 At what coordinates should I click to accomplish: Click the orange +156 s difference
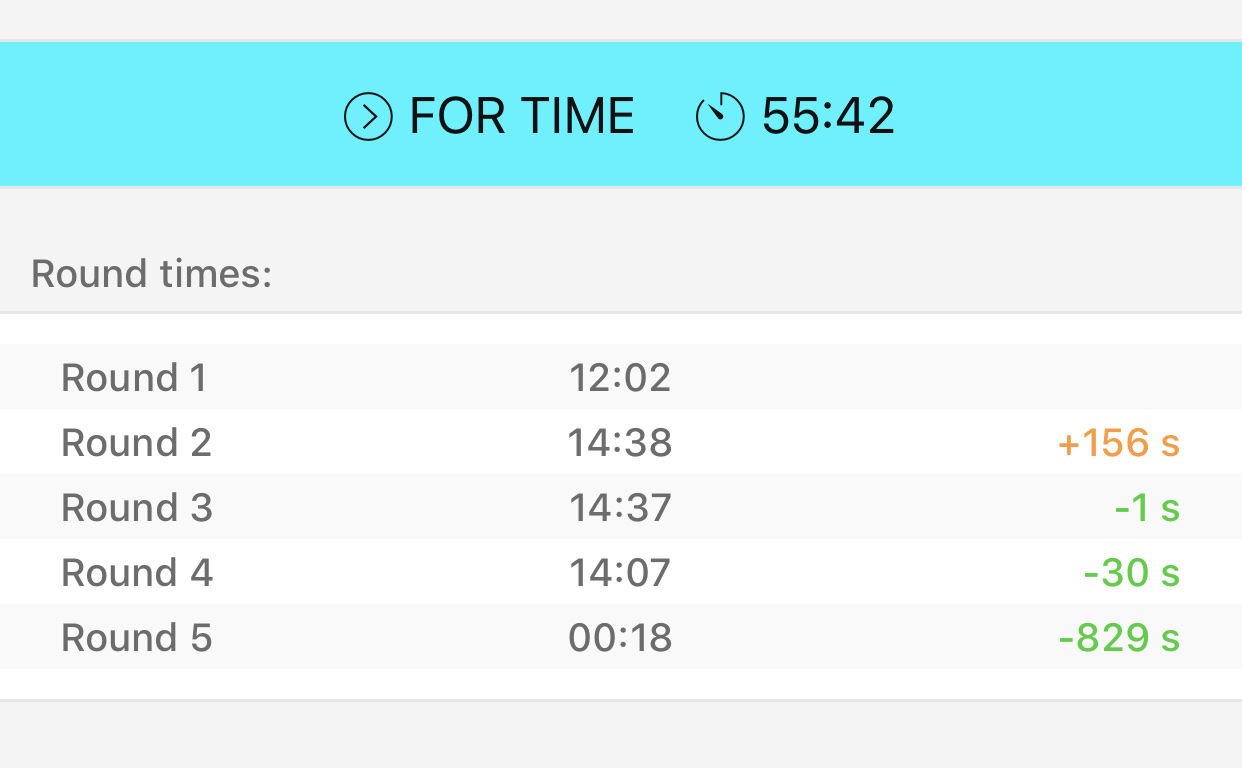[x=1119, y=443]
